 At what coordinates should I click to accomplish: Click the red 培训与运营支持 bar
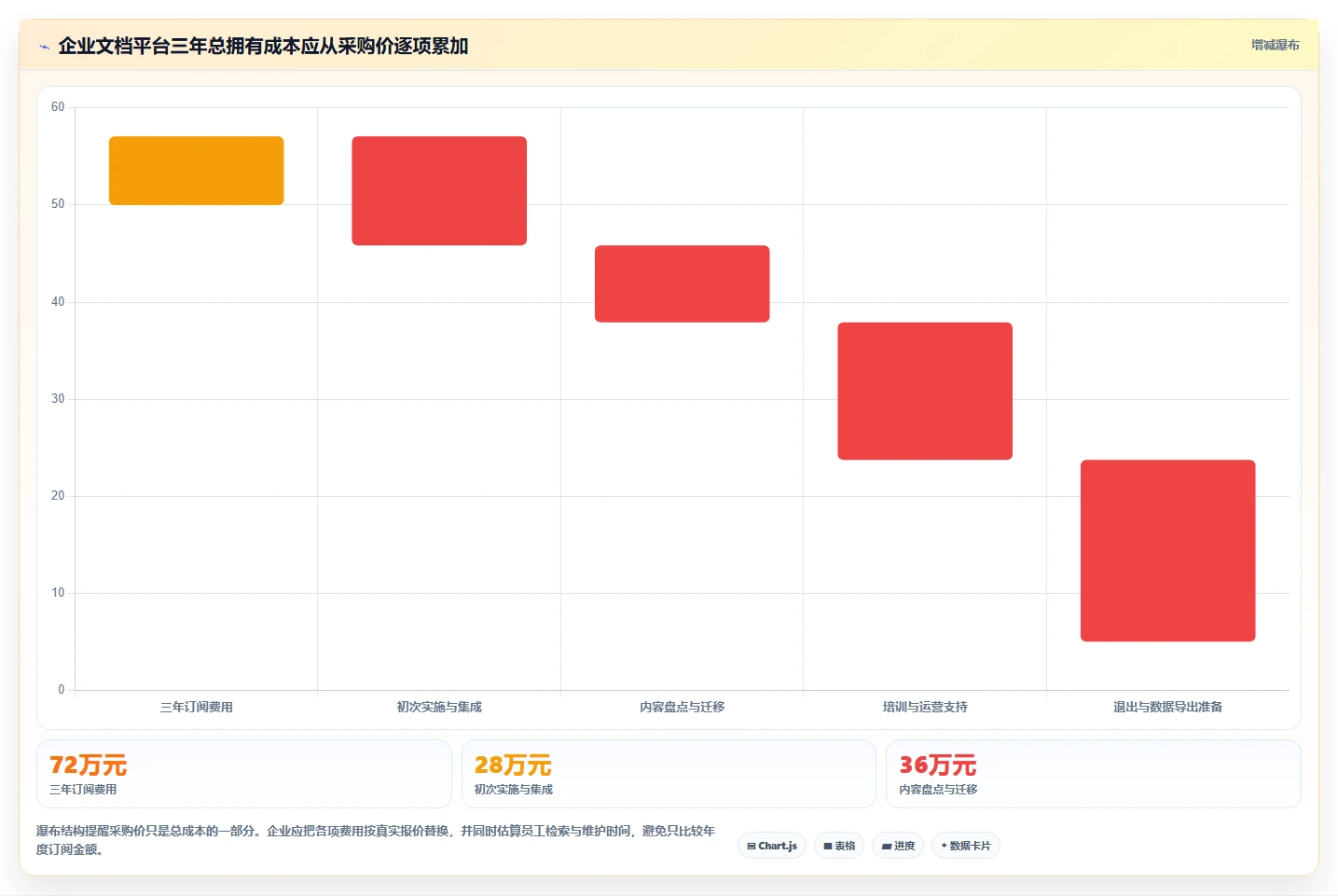point(925,391)
